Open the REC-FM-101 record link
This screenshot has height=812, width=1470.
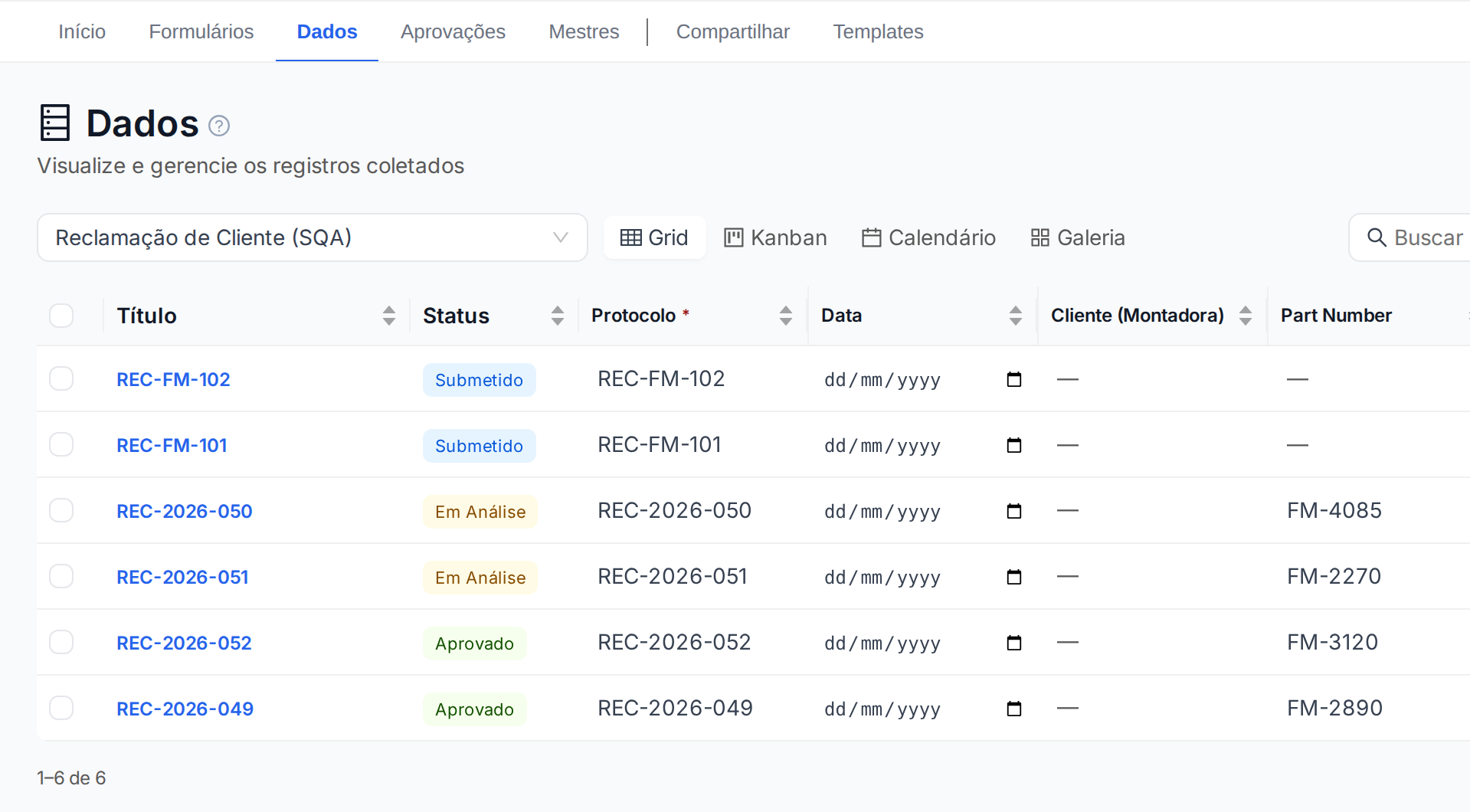(x=172, y=445)
